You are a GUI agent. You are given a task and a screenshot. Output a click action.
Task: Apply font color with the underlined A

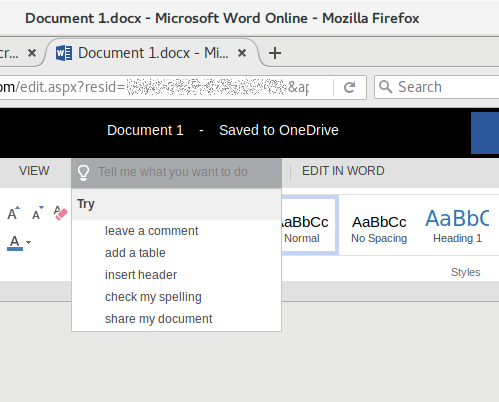pos(15,242)
